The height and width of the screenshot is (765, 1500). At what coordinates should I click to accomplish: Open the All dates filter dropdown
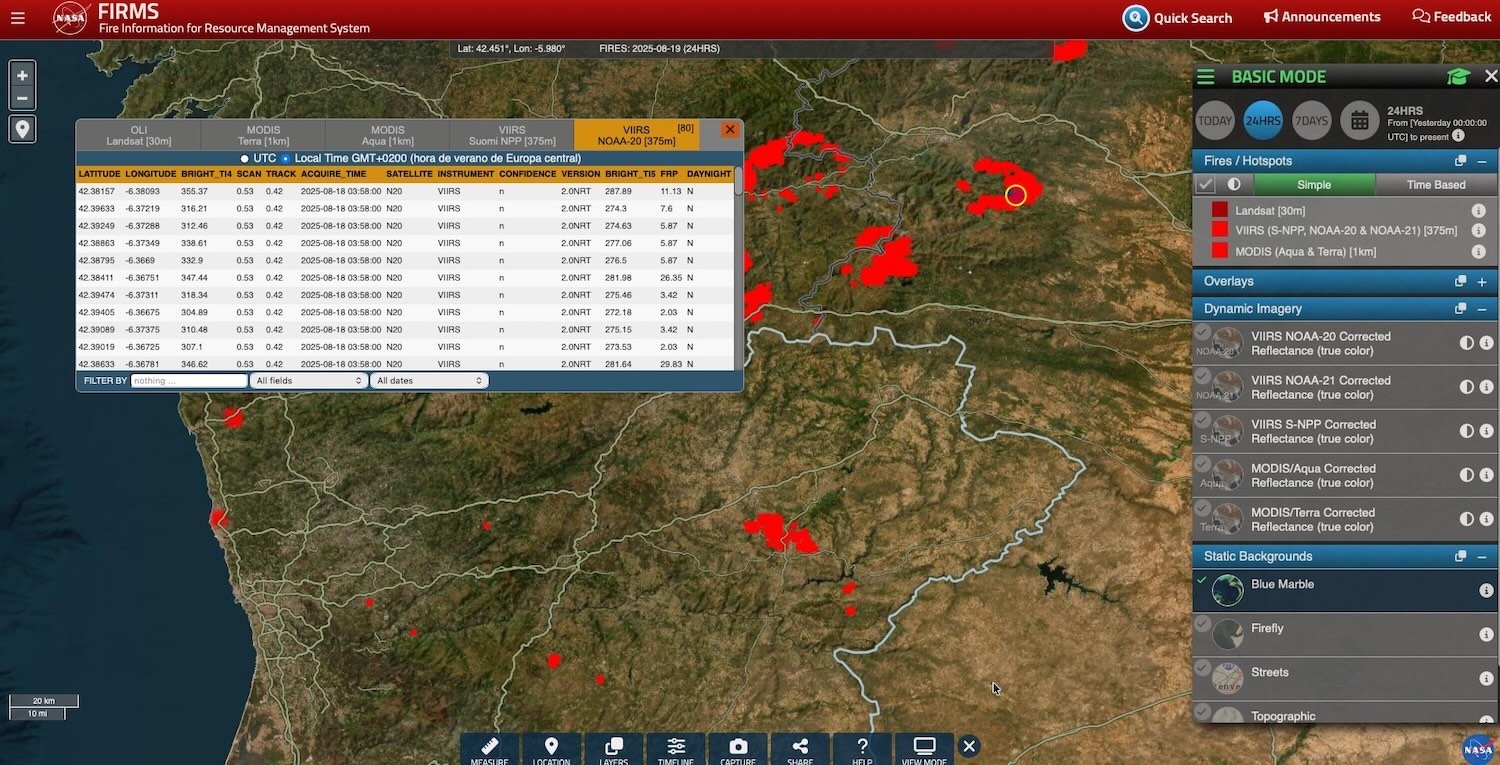tap(429, 381)
